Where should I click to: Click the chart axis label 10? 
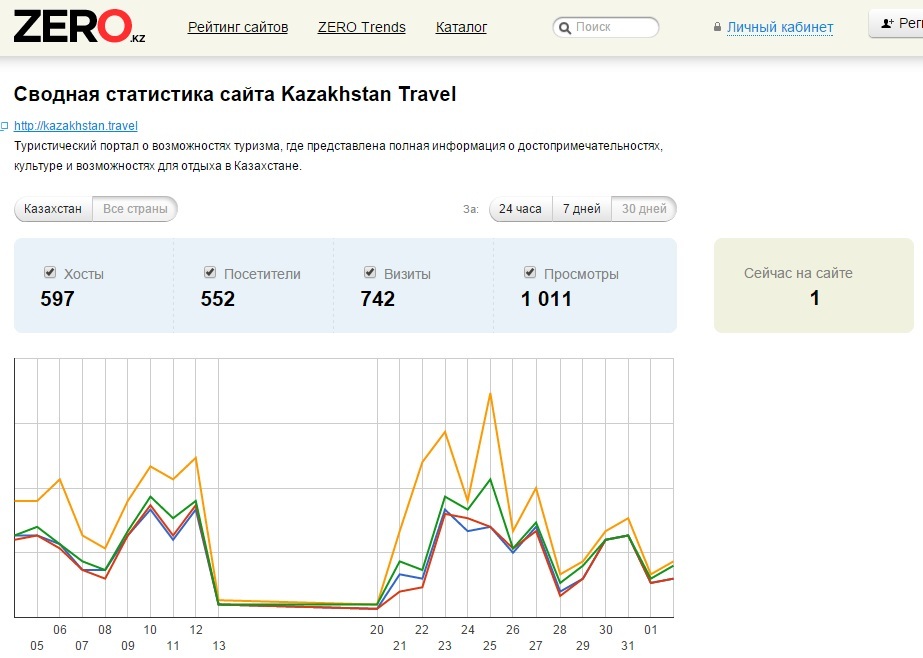coord(150,630)
